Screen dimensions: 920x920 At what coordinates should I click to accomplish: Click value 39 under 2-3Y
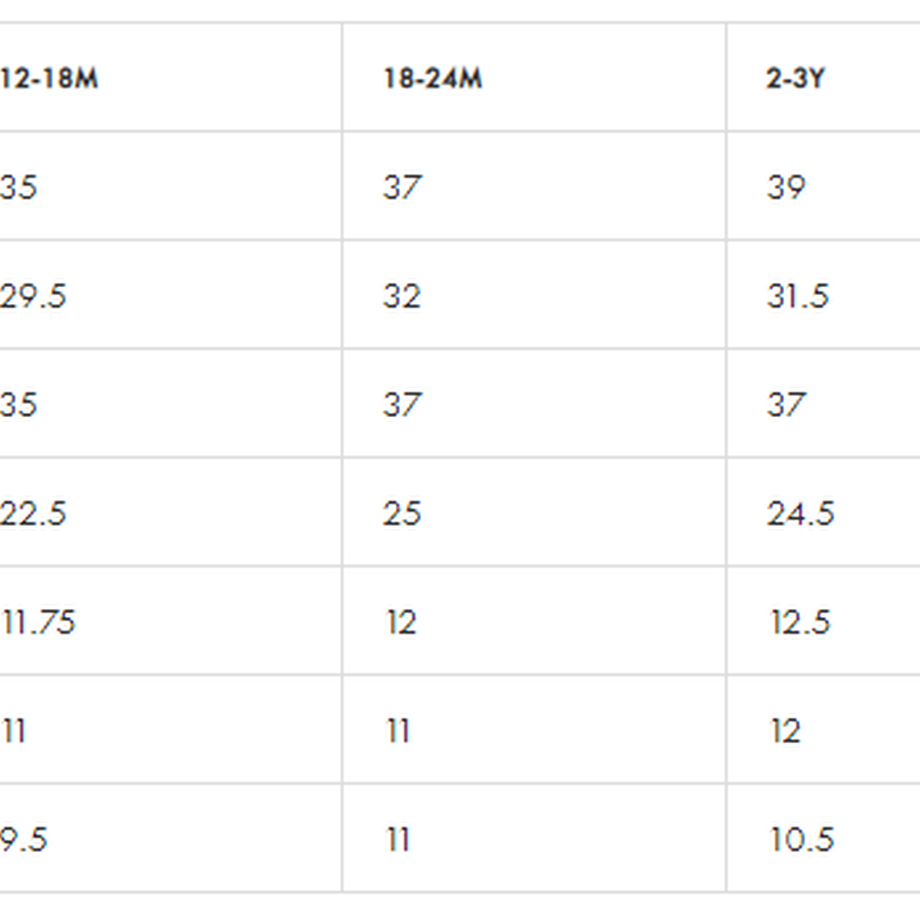tap(786, 187)
